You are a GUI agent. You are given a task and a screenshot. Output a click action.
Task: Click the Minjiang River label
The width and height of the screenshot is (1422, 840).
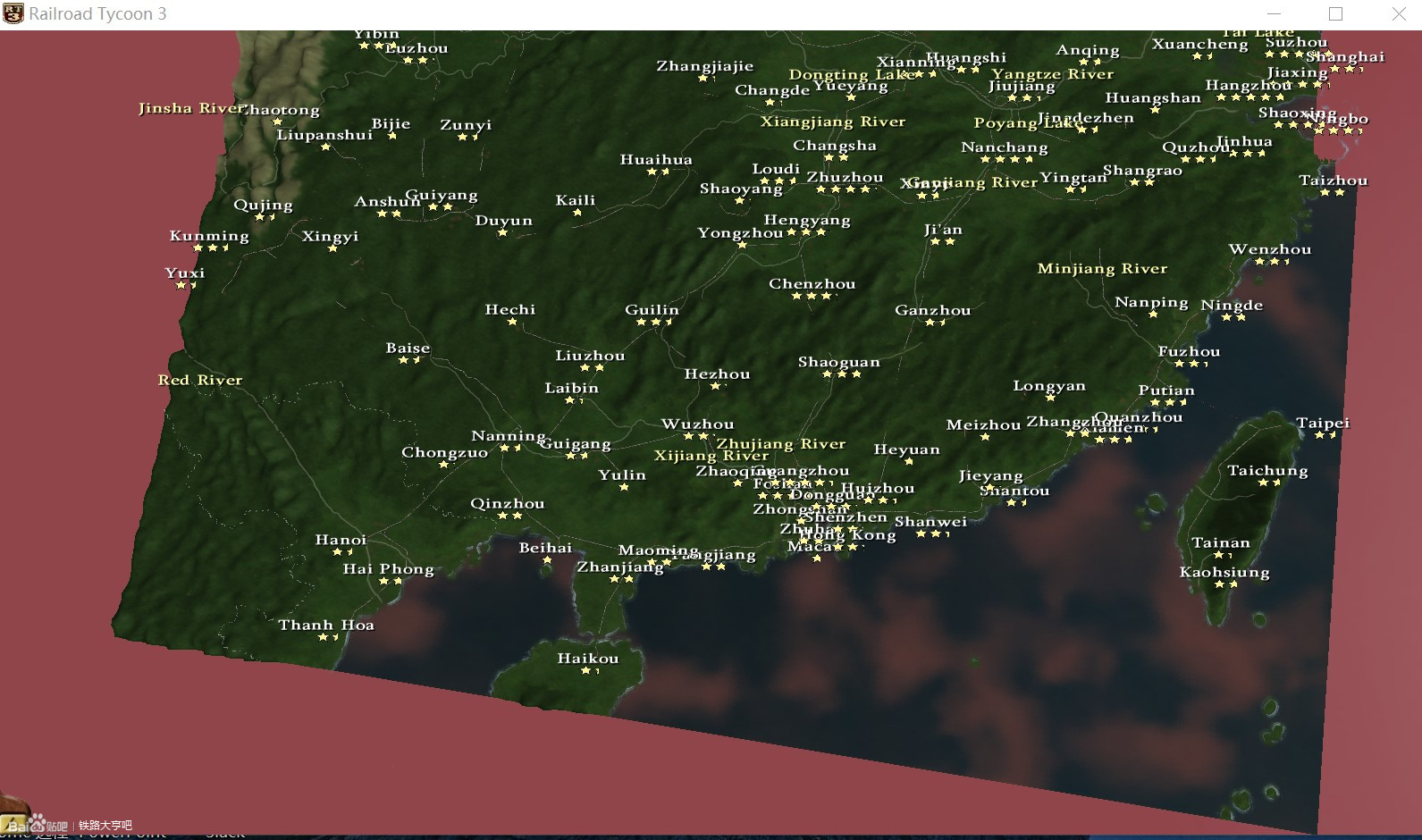pos(1102,269)
